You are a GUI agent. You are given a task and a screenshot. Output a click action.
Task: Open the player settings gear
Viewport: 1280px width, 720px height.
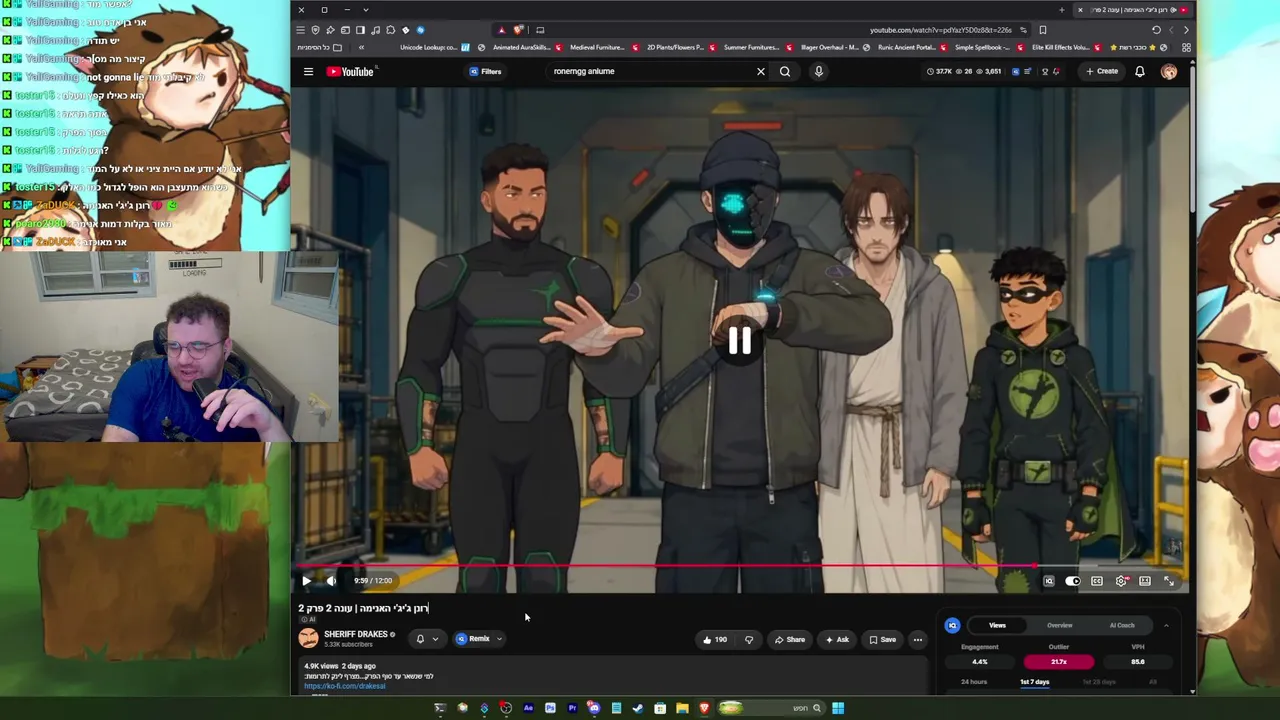(1121, 581)
